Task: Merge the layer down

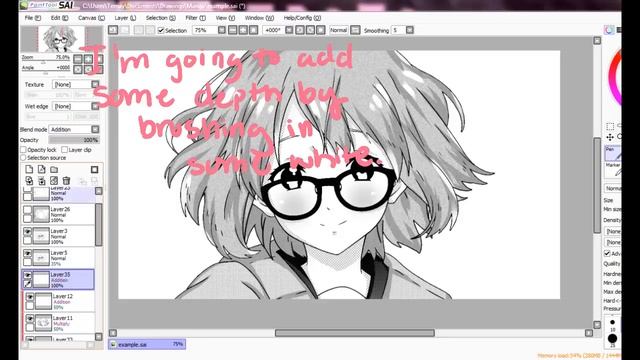Action: point(42,180)
